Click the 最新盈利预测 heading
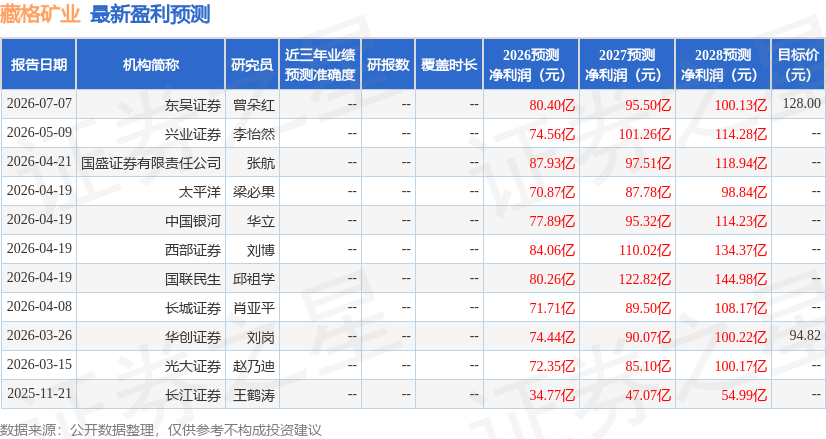Screen dimensions: 826x439 (150, 14)
